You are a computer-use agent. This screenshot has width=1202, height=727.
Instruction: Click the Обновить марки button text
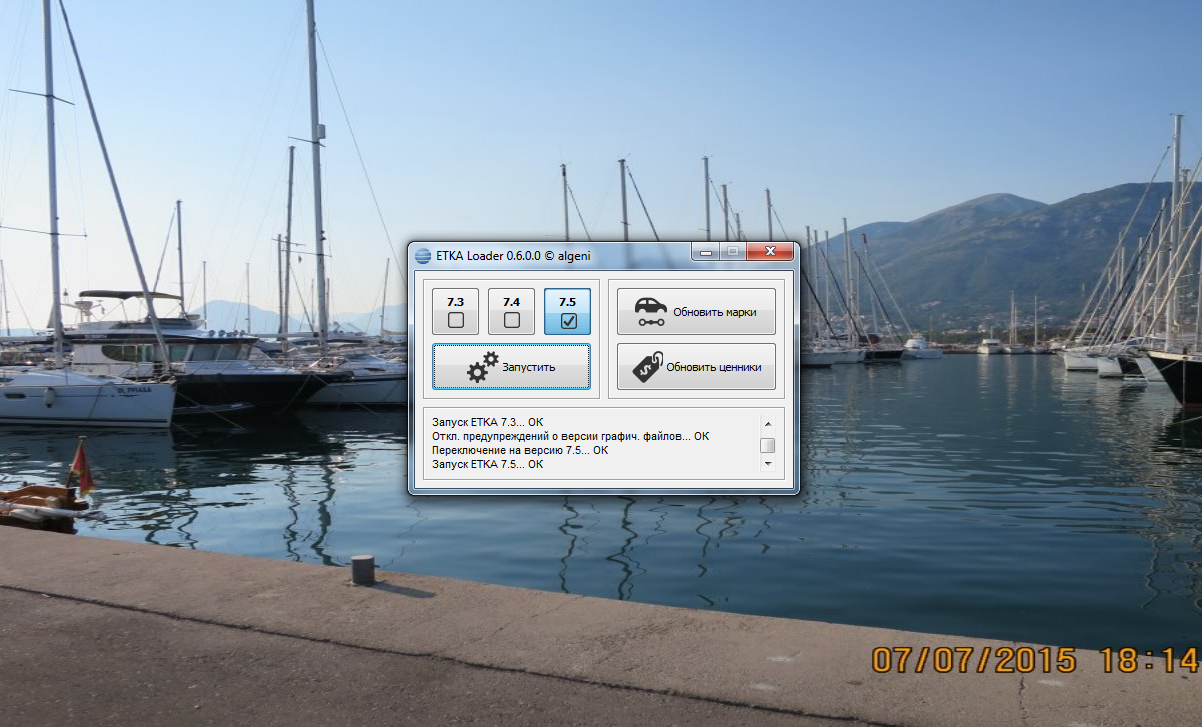point(714,312)
